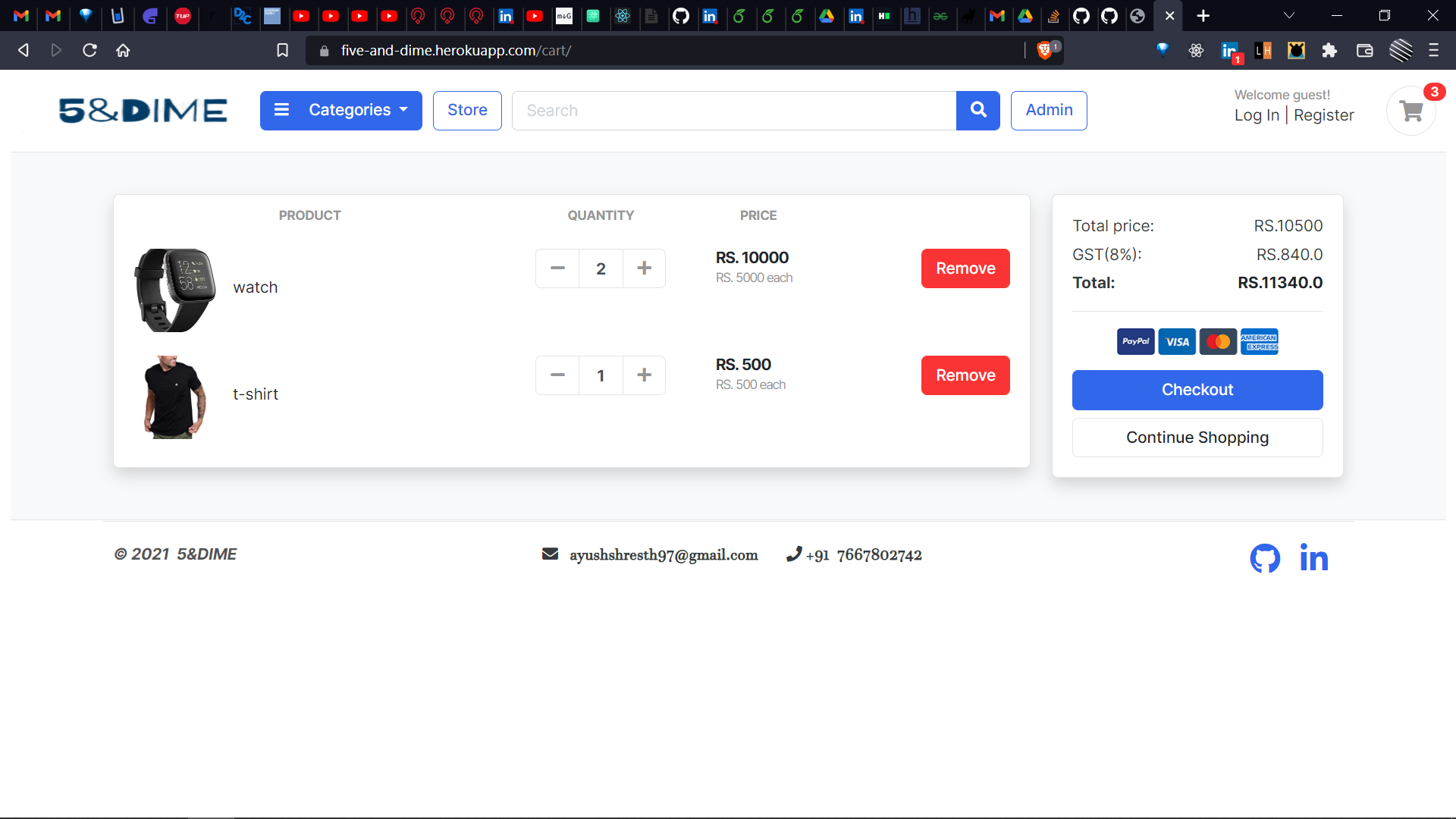Click the 5&DIME logo
1456x819 pixels.
coord(143,110)
